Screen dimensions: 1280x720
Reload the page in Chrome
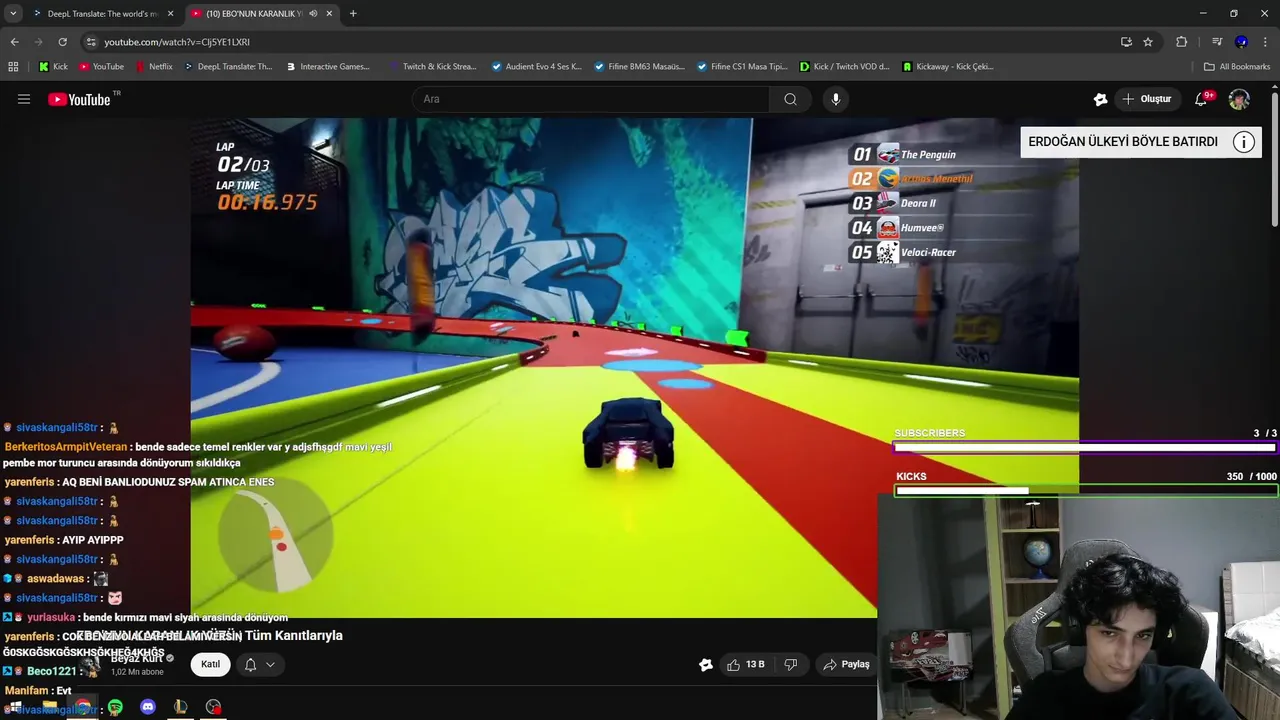pyautogui.click(x=62, y=42)
